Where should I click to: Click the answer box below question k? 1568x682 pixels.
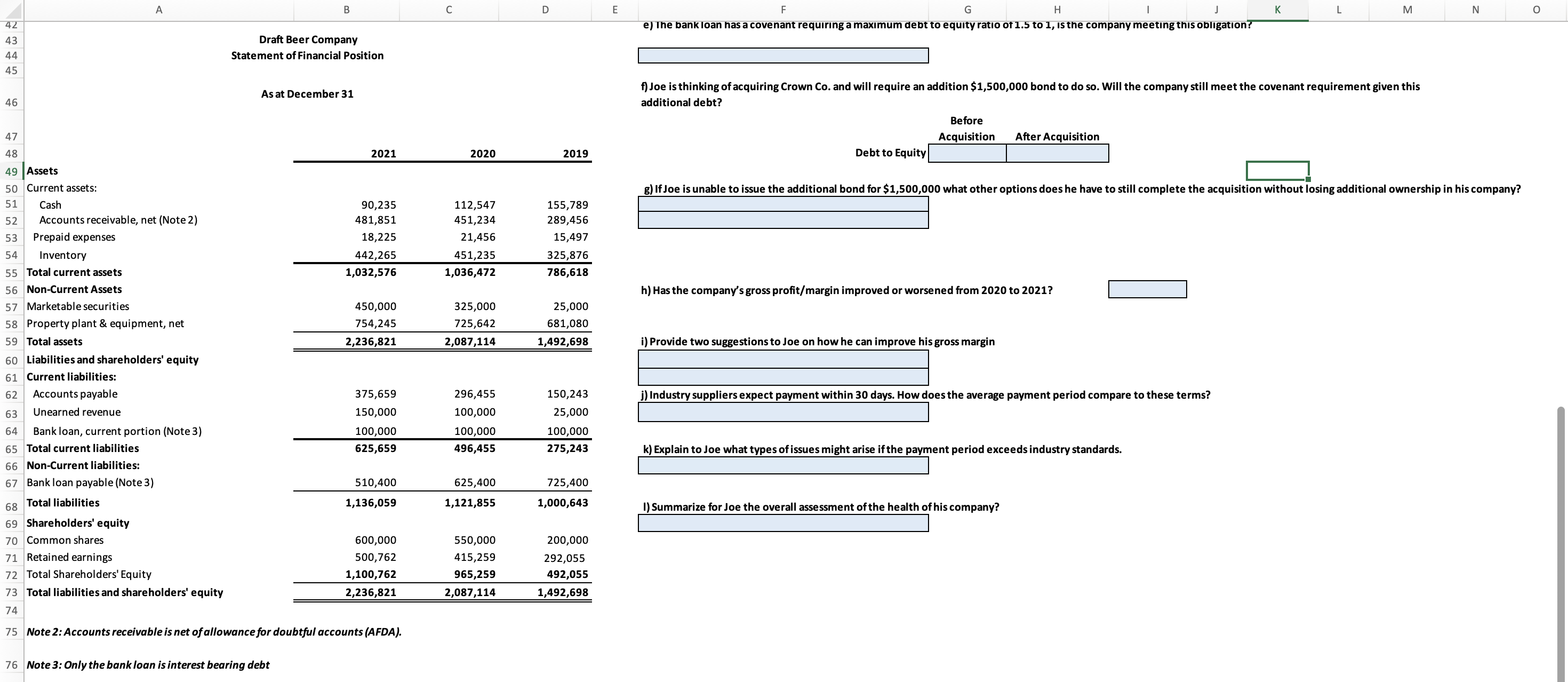tap(783, 466)
